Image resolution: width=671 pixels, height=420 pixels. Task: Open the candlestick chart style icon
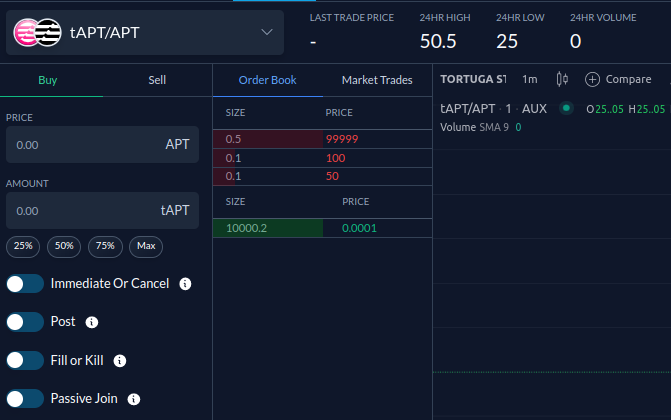562,79
